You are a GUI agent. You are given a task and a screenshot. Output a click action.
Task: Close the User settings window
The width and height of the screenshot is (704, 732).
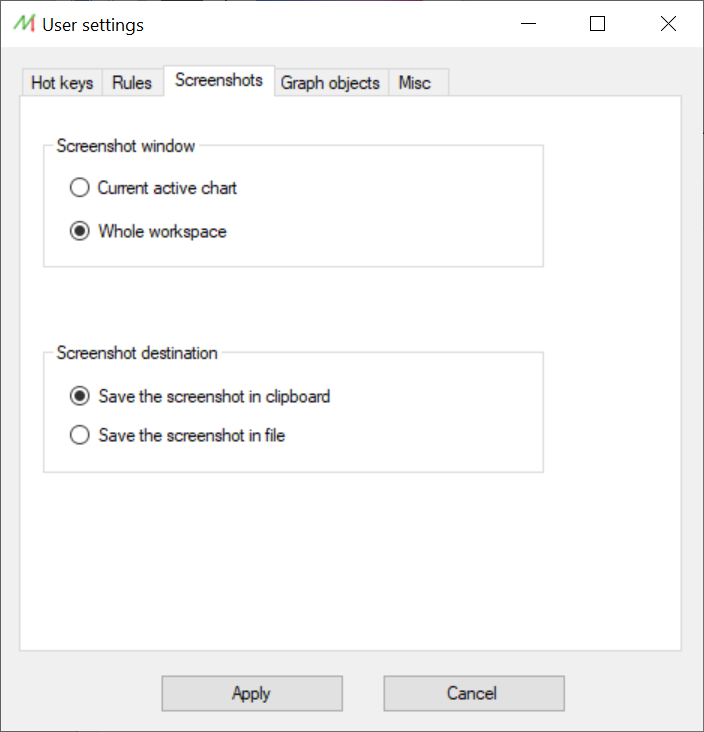[668, 23]
